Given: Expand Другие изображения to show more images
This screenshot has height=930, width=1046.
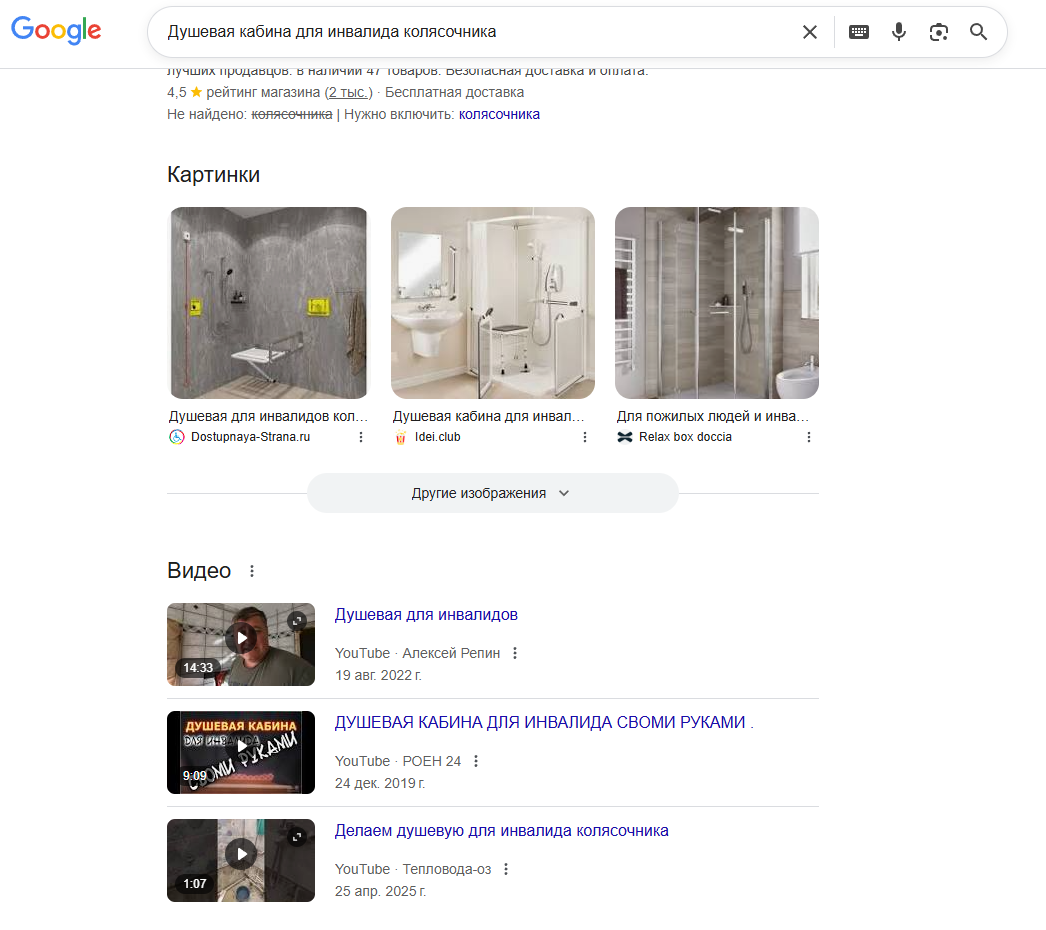Looking at the screenshot, I should (492, 493).
